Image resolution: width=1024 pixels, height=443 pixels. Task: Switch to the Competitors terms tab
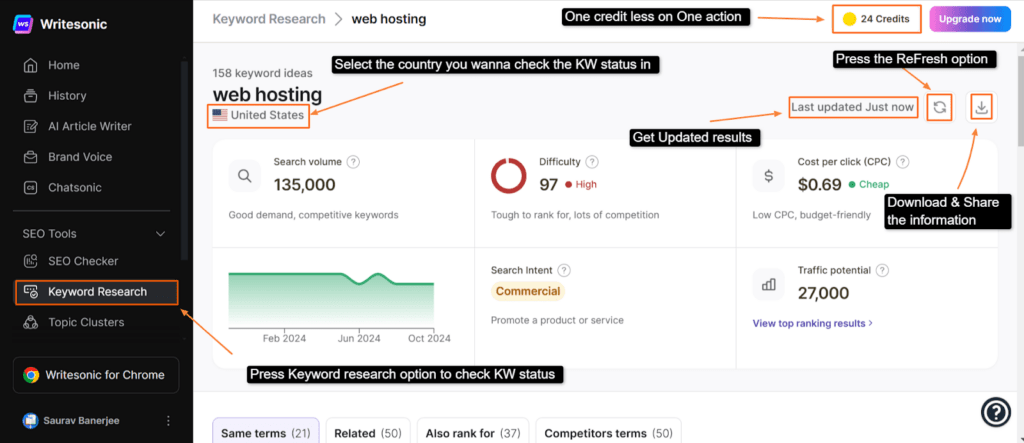click(x=608, y=433)
